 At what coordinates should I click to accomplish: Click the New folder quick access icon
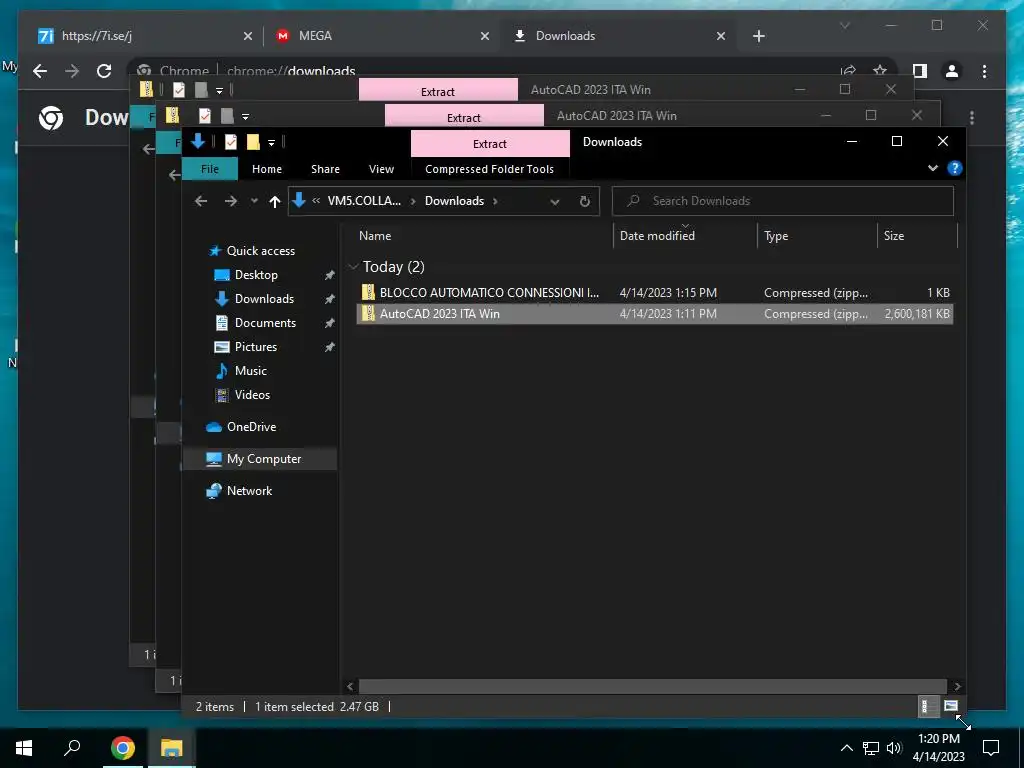tap(253, 142)
